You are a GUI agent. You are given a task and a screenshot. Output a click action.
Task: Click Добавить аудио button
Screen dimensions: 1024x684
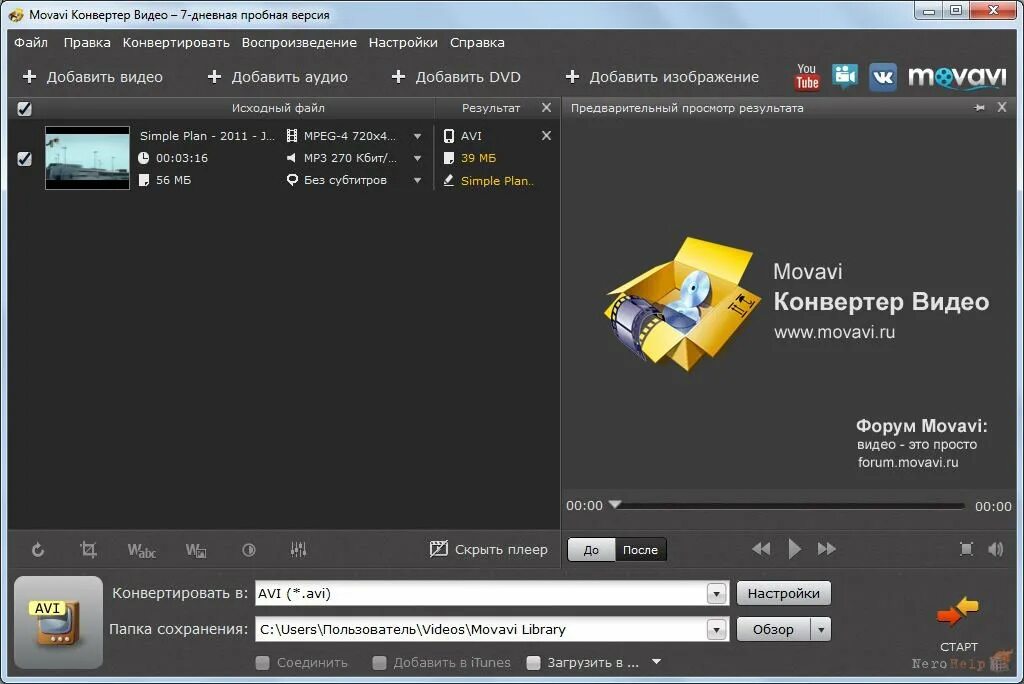point(278,77)
